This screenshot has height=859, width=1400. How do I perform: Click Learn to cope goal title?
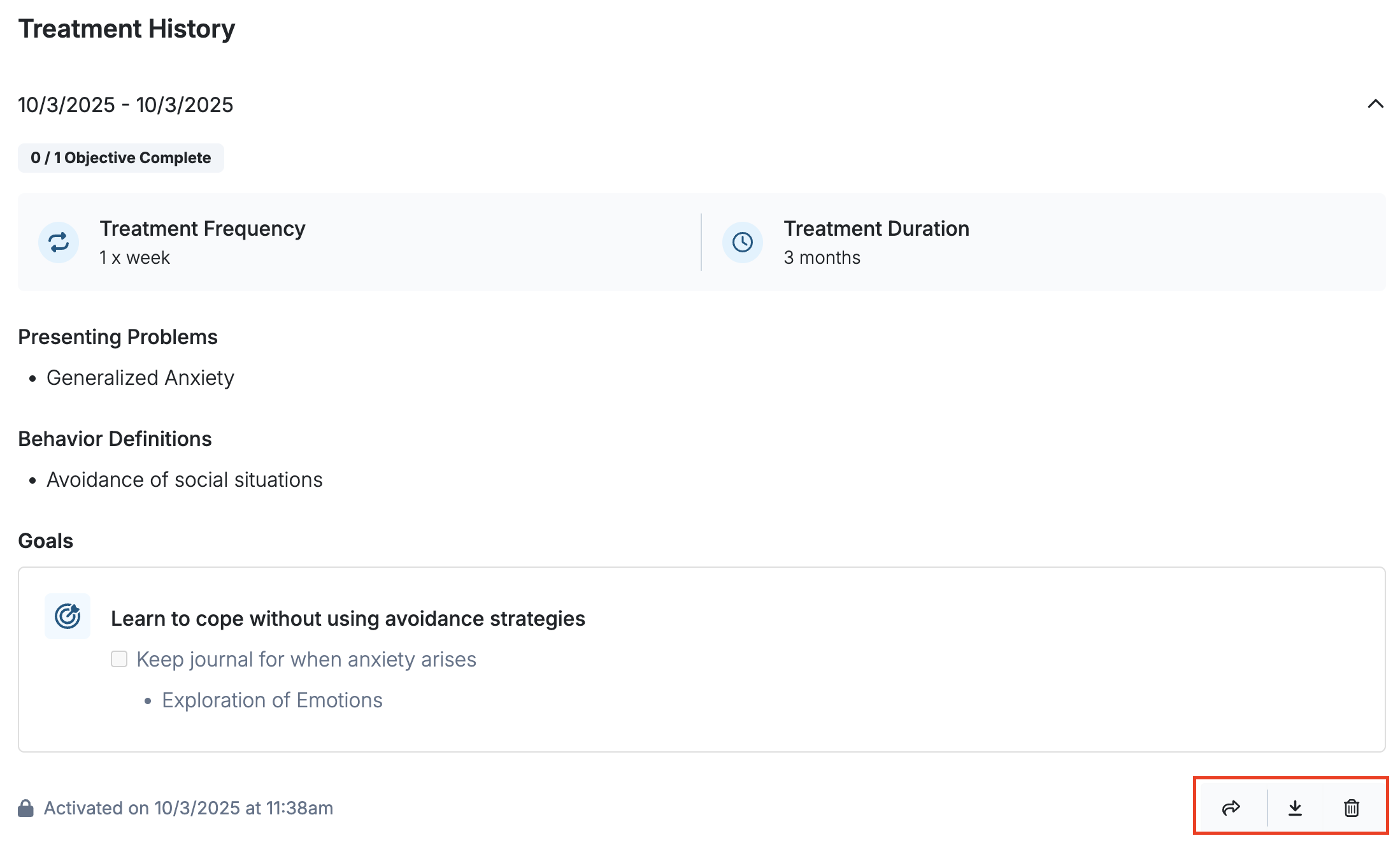[348, 619]
